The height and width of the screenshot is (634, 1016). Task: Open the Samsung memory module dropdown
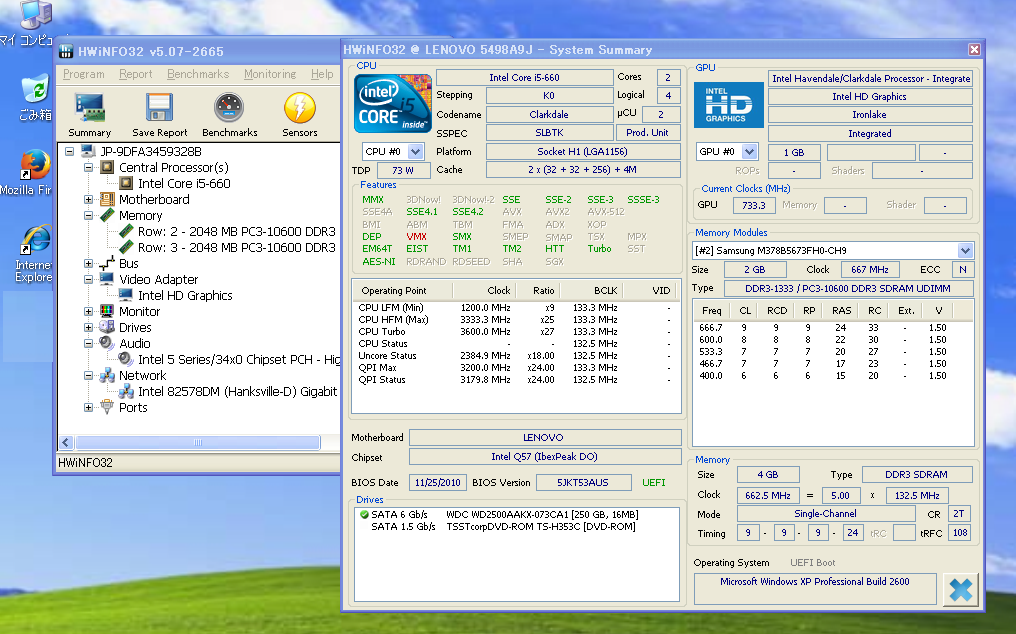965,251
